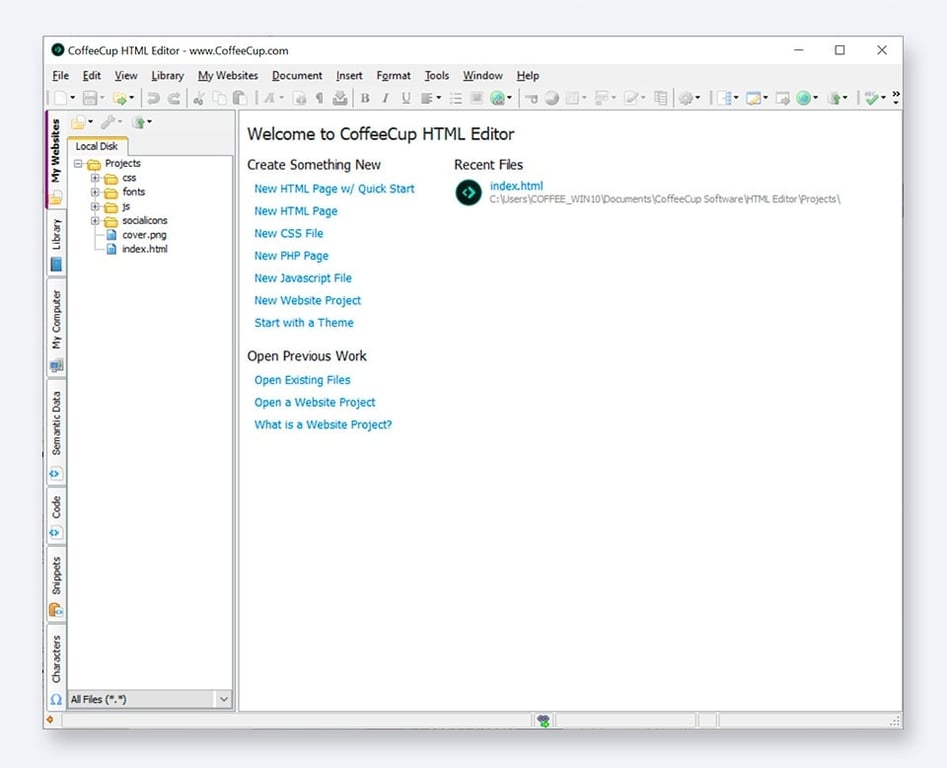This screenshot has width=947, height=768.
Task: Insert a bulleted list from the toolbar
Action: point(456,97)
